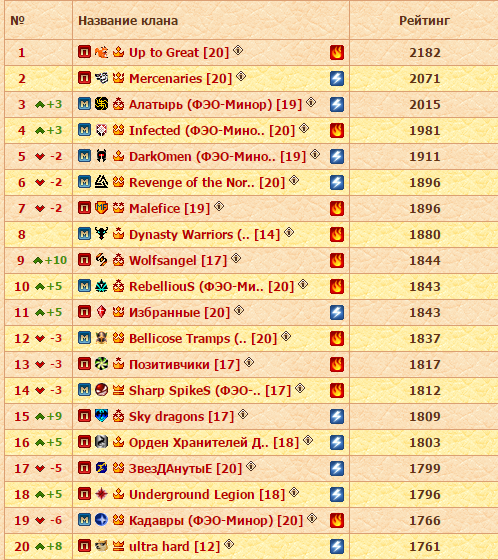Click the info icon beside Позитивчики [17]
This screenshot has height=560, width=498.
[249, 362]
